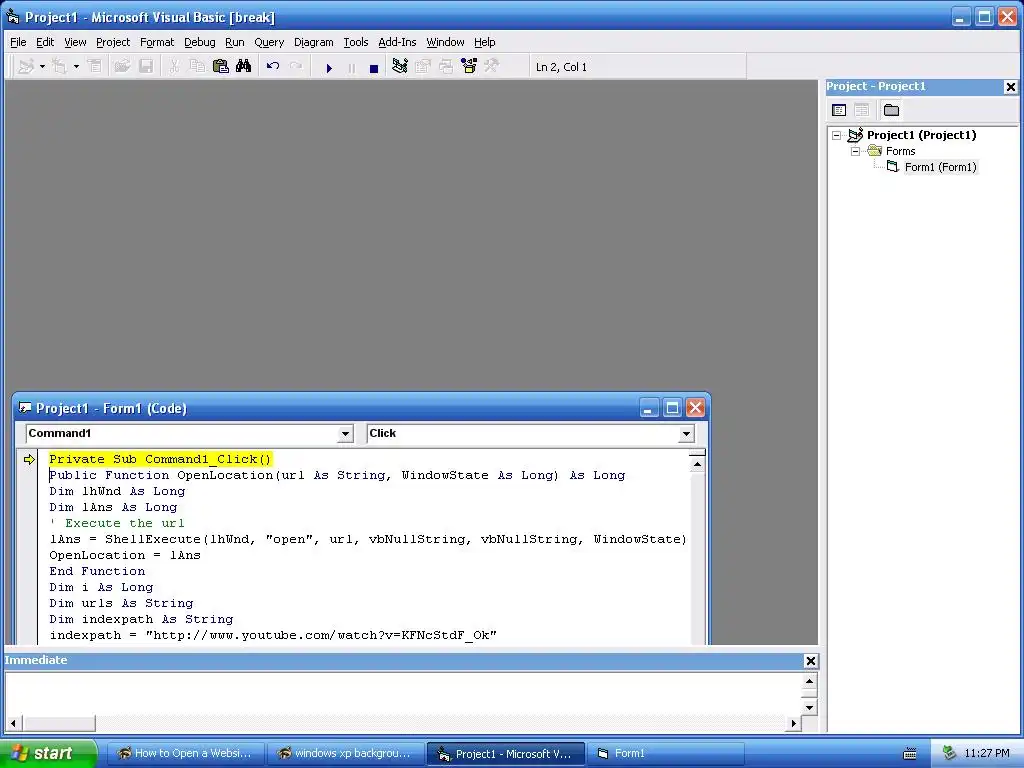Image resolution: width=1024 pixels, height=768 pixels.
Task: Close the Project Explorer panel
Action: (x=1010, y=87)
